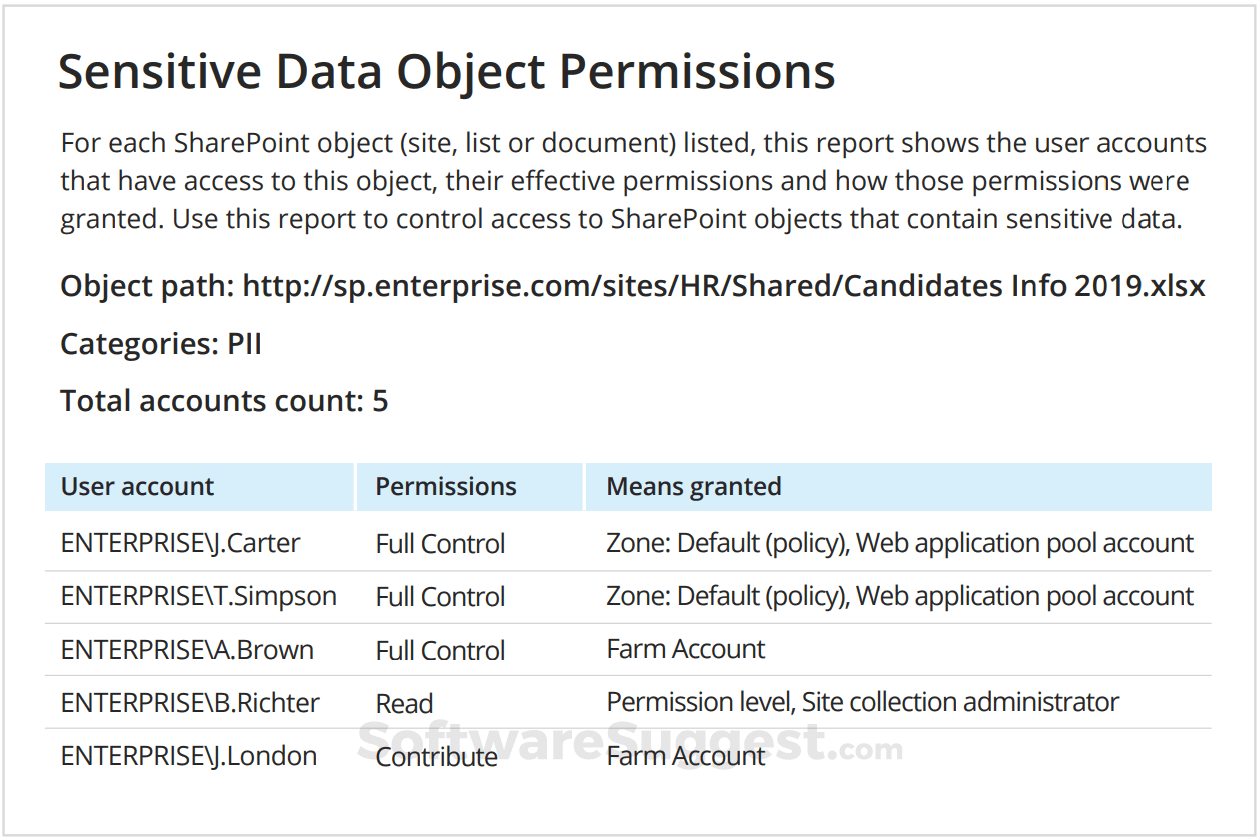1260x839 pixels.
Task: Select the ENTERPRISE\B.Richter user account
Action: click(x=190, y=703)
